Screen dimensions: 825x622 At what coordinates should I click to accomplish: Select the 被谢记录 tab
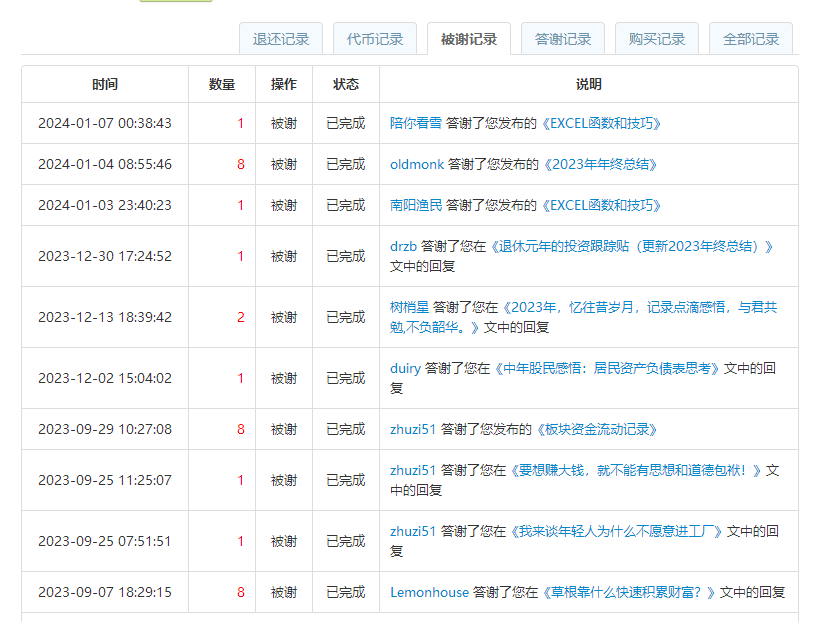coord(469,39)
